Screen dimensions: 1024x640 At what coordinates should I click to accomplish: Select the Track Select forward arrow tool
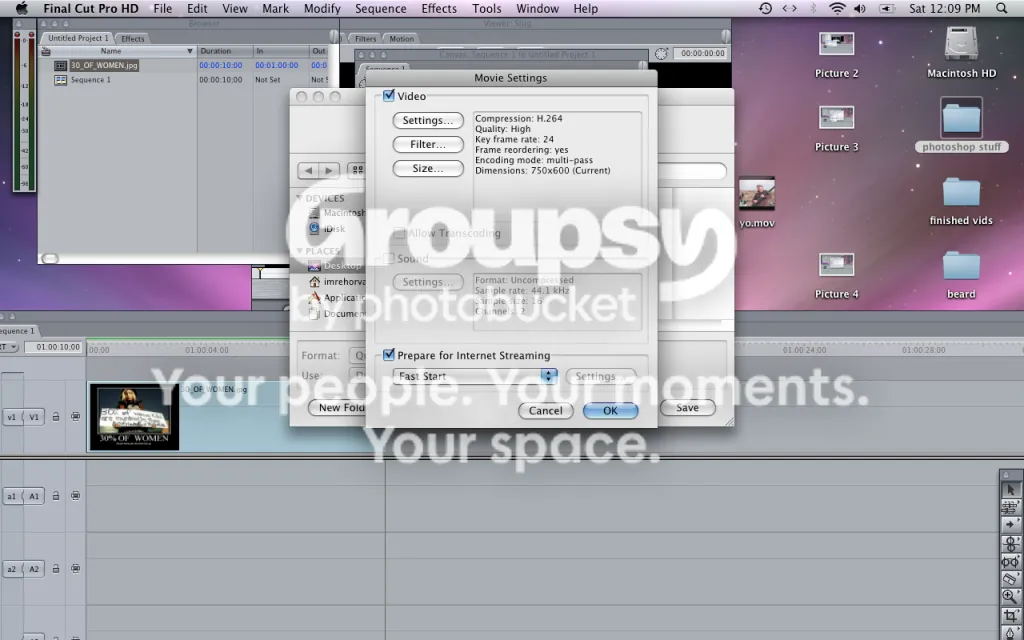coord(1010,524)
